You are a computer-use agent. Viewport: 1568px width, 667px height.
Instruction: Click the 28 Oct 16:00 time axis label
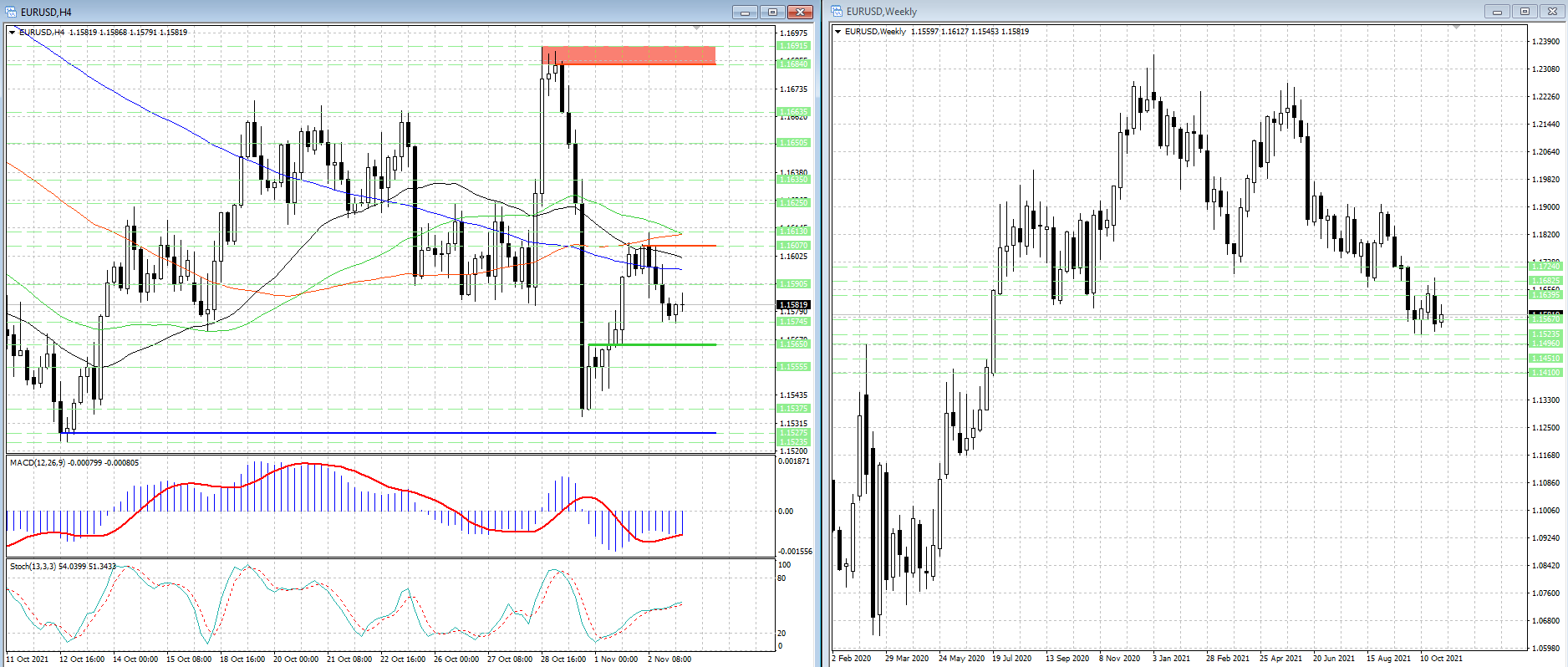coord(563,659)
